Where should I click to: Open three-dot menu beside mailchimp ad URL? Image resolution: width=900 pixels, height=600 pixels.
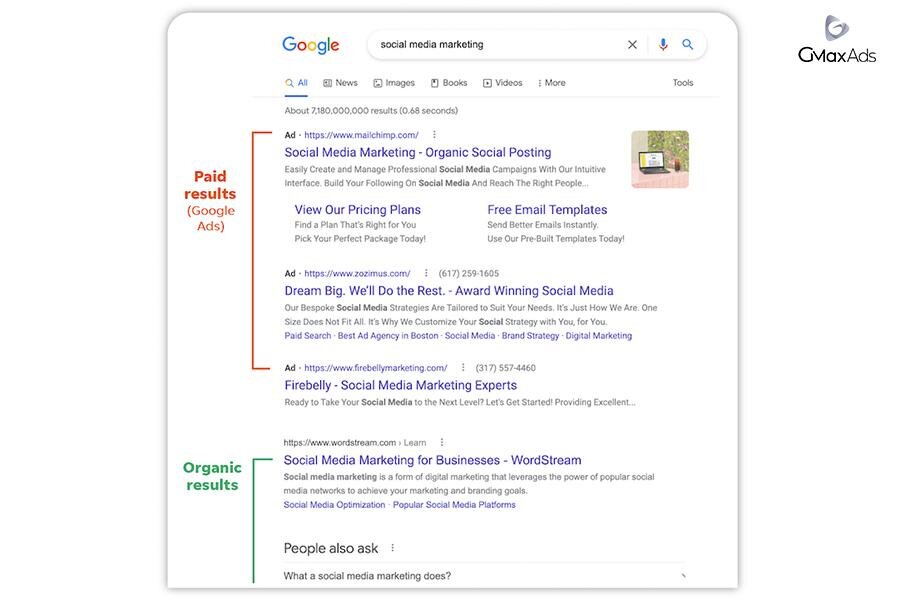(x=434, y=135)
